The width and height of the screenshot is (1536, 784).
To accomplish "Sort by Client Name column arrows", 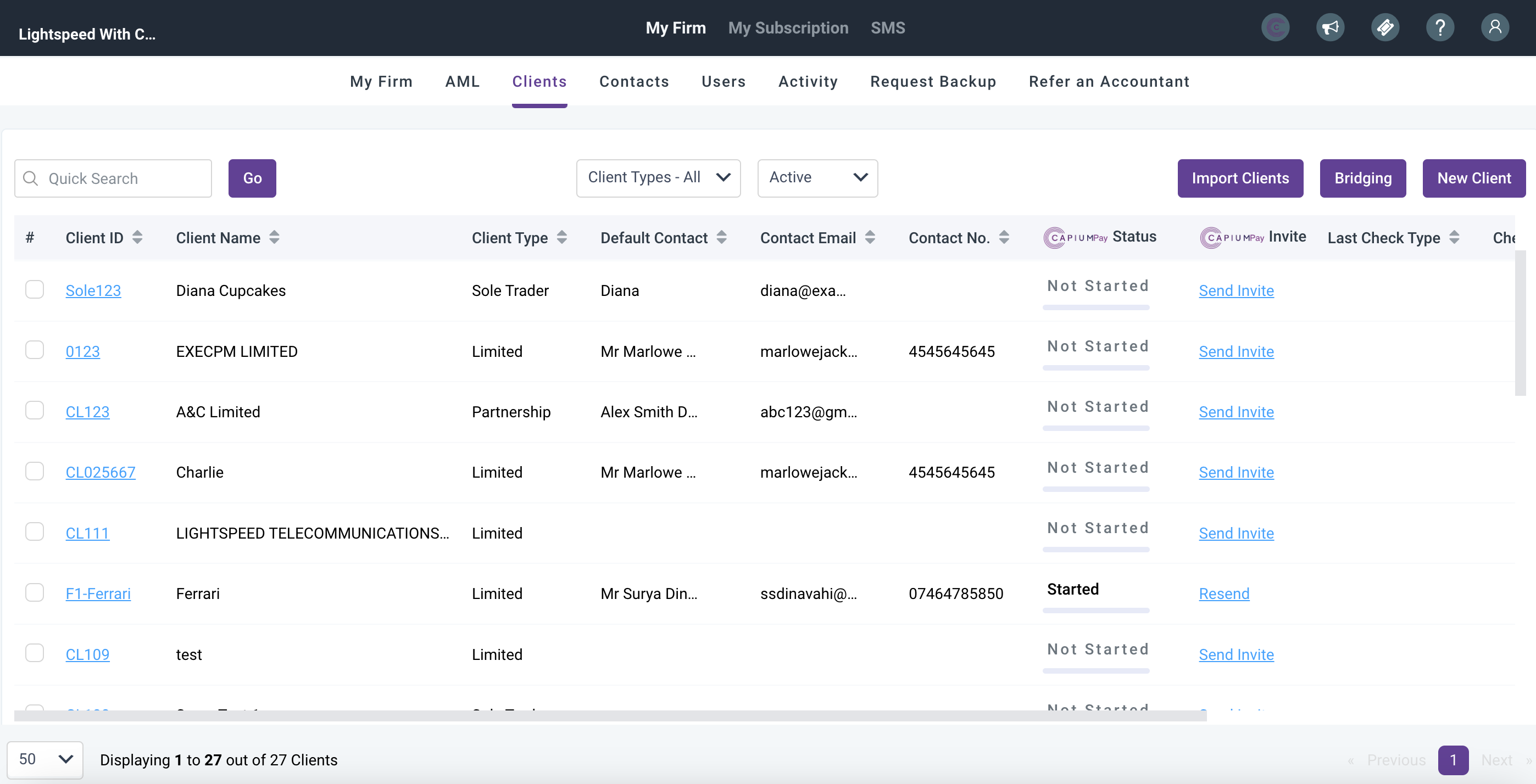I will [x=274, y=238].
